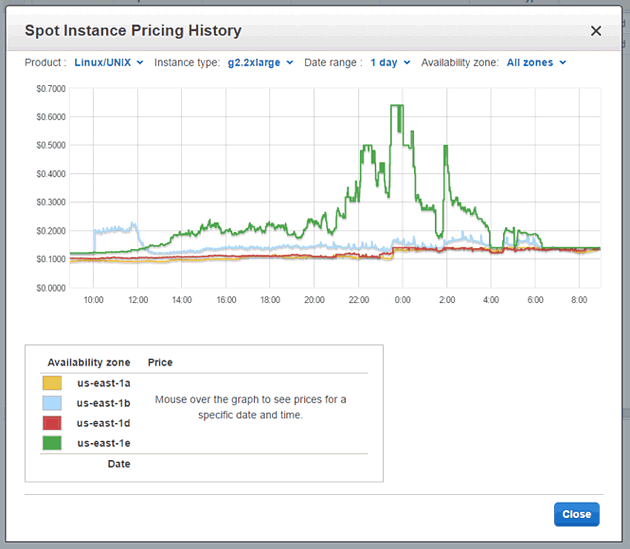This screenshot has width=630, height=549.
Task: Click the $0.7000 y-axis label
Action: tap(51, 89)
